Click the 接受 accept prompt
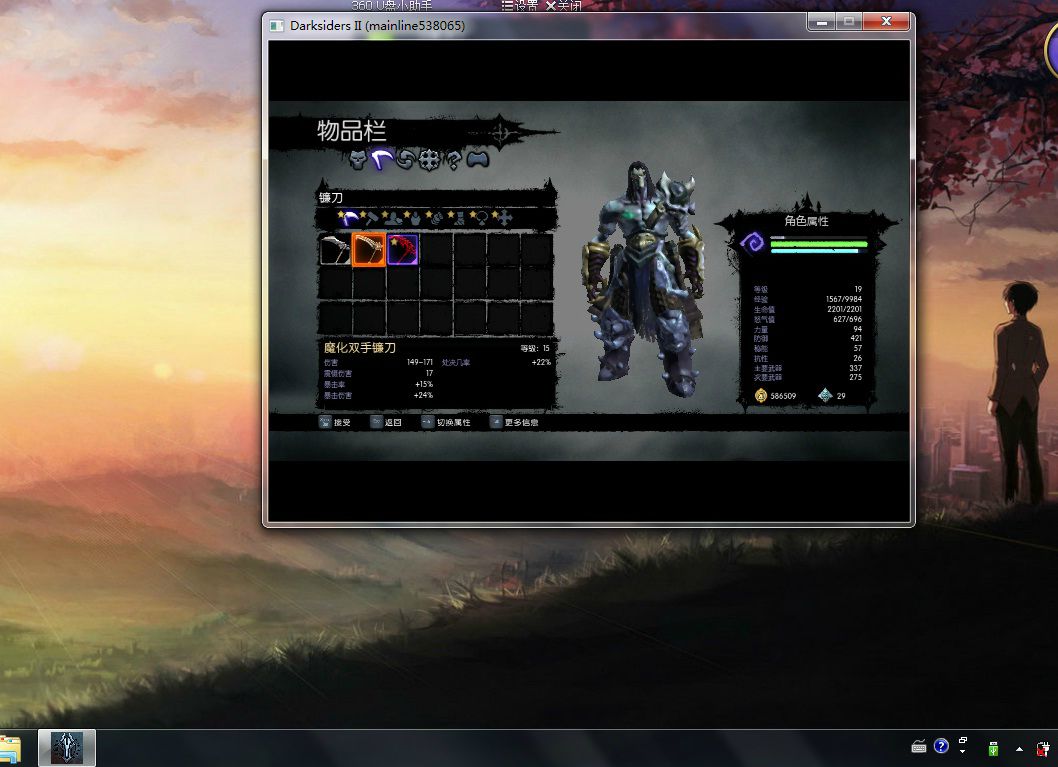 tap(335, 422)
